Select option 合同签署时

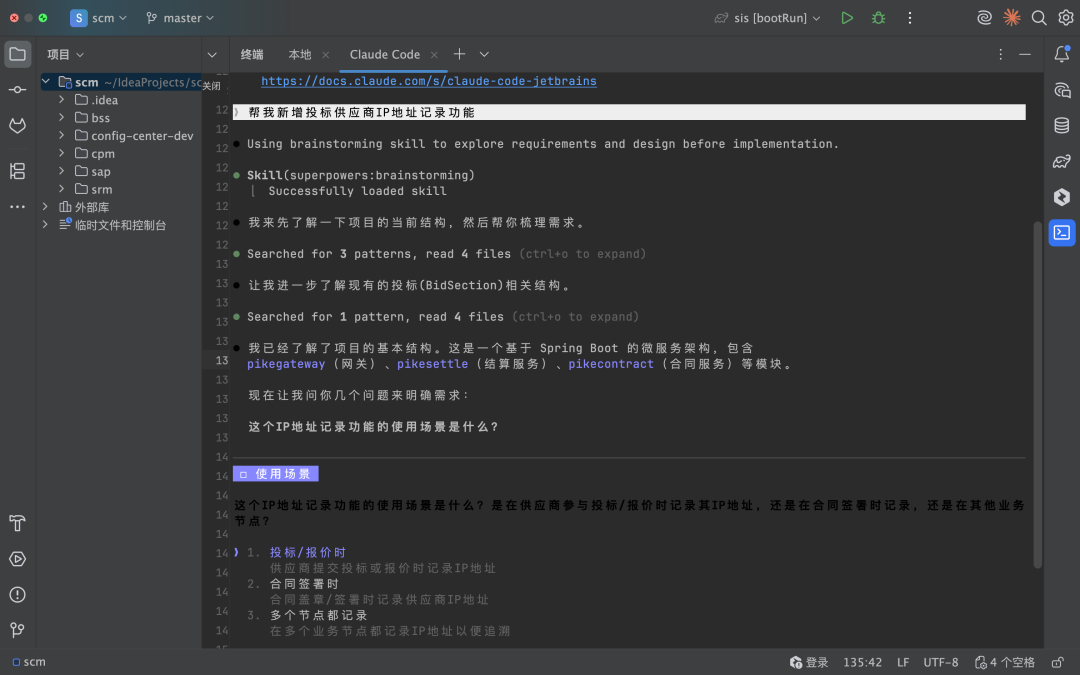[x=304, y=584]
